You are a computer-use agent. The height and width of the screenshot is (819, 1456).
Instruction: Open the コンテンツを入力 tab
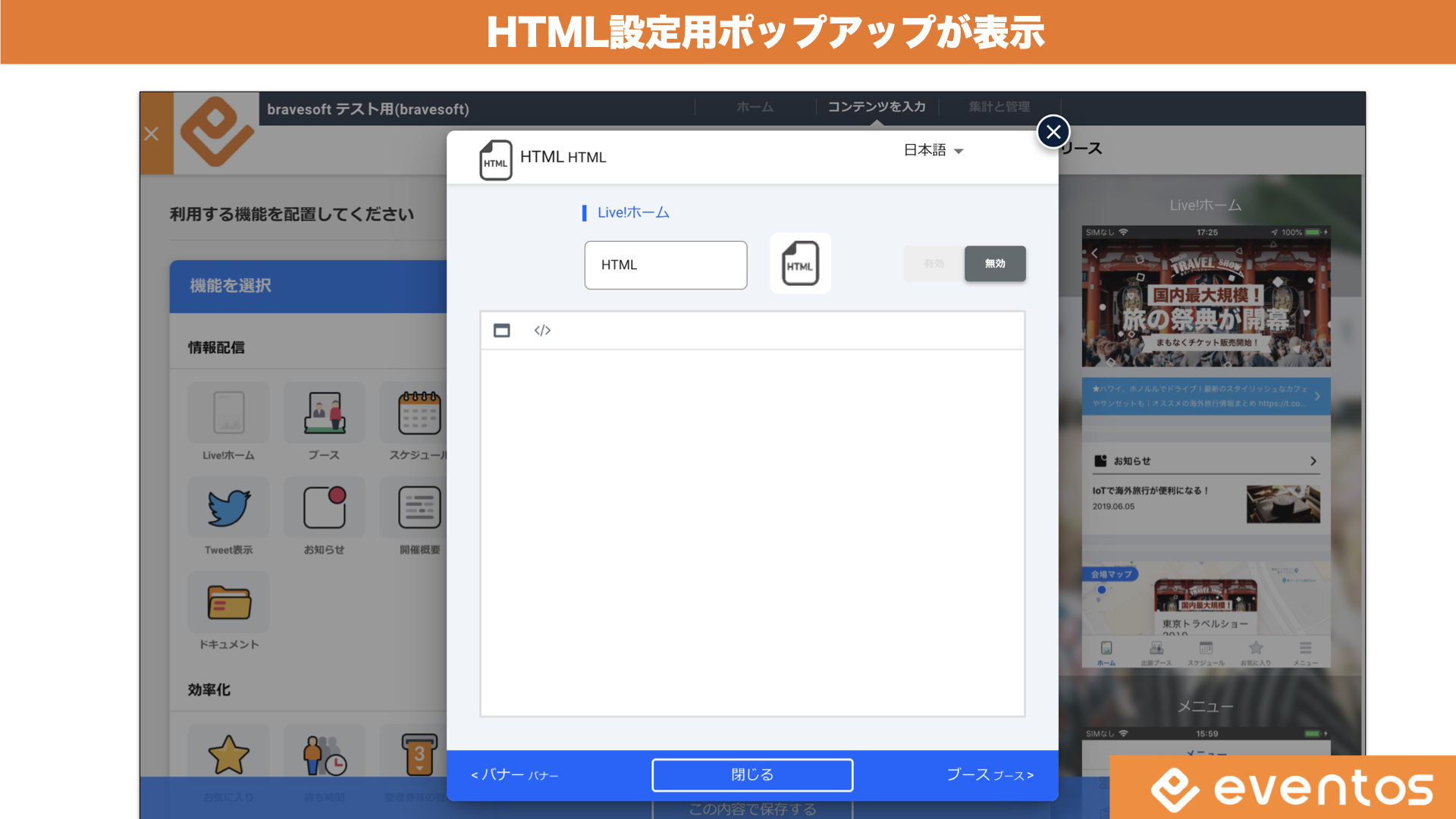(876, 107)
